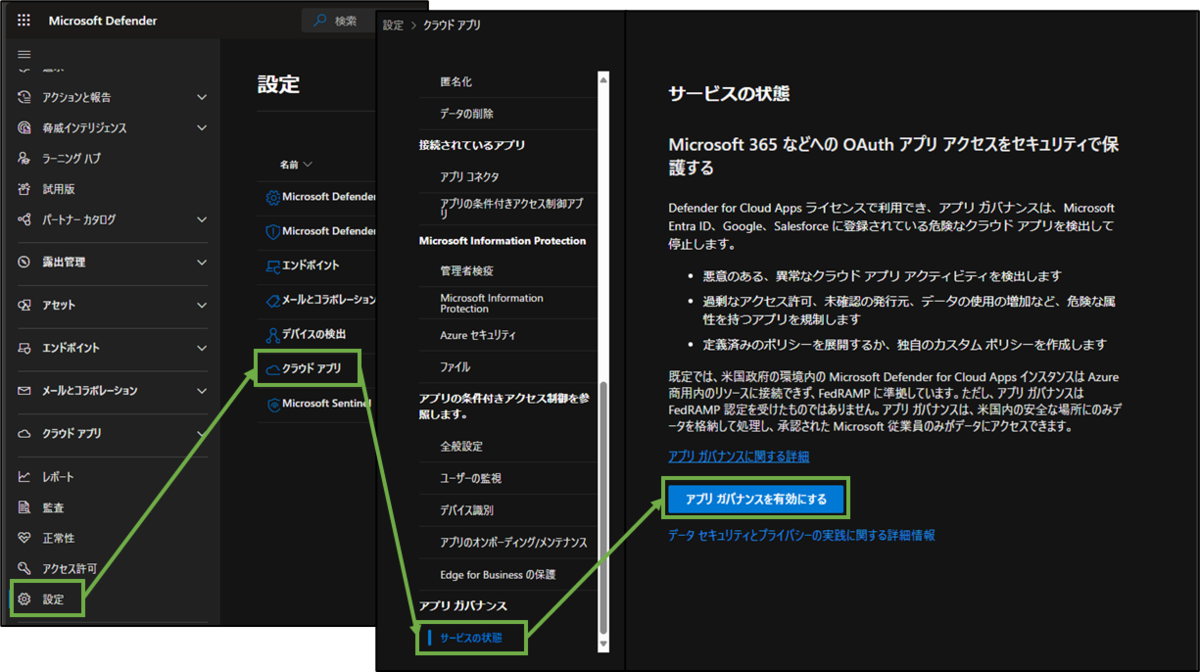
Task: Open アプリ ガバナンスに関する詳細 link
Action: point(738,456)
